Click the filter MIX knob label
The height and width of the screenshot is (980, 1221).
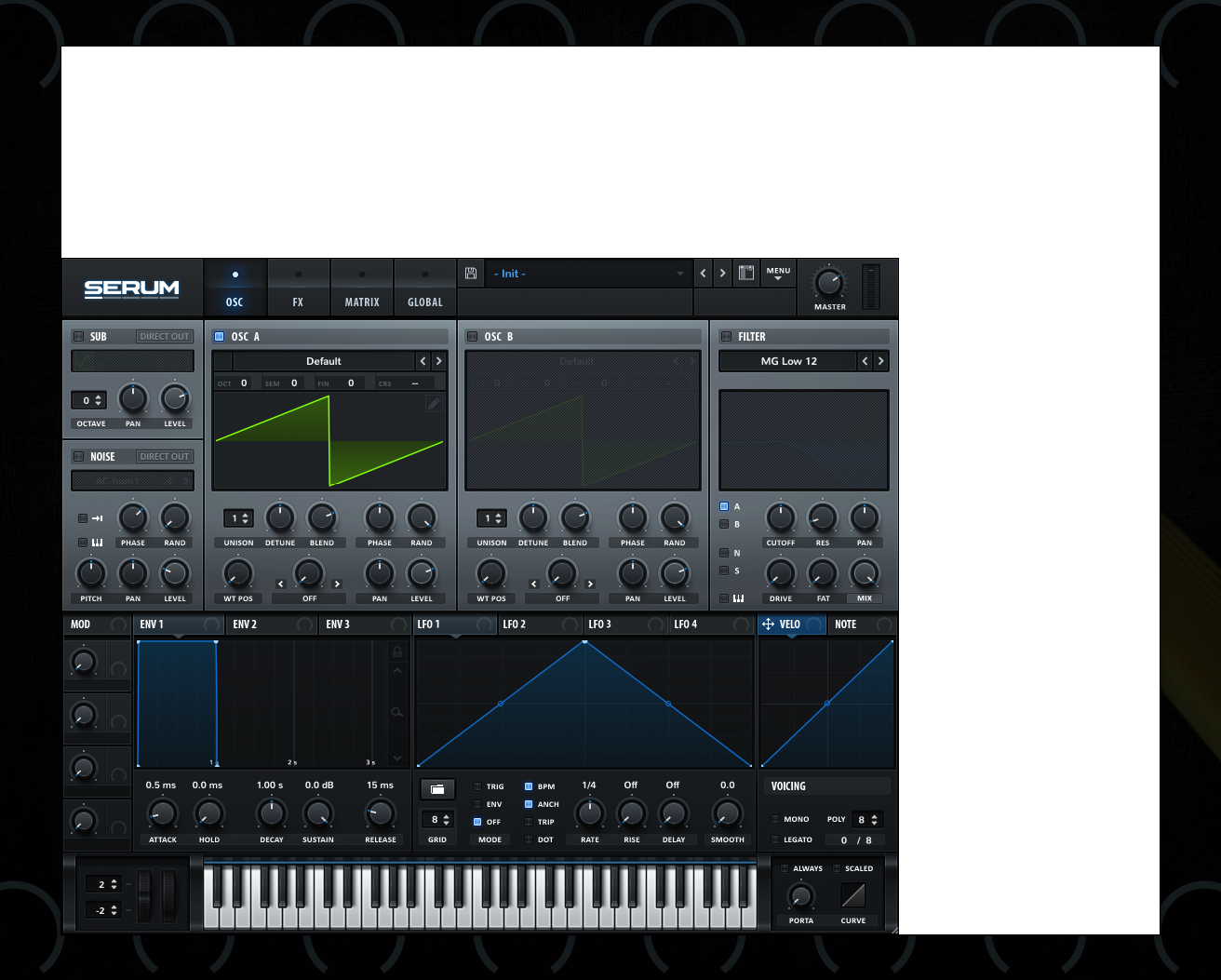pyautogui.click(x=865, y=598)
